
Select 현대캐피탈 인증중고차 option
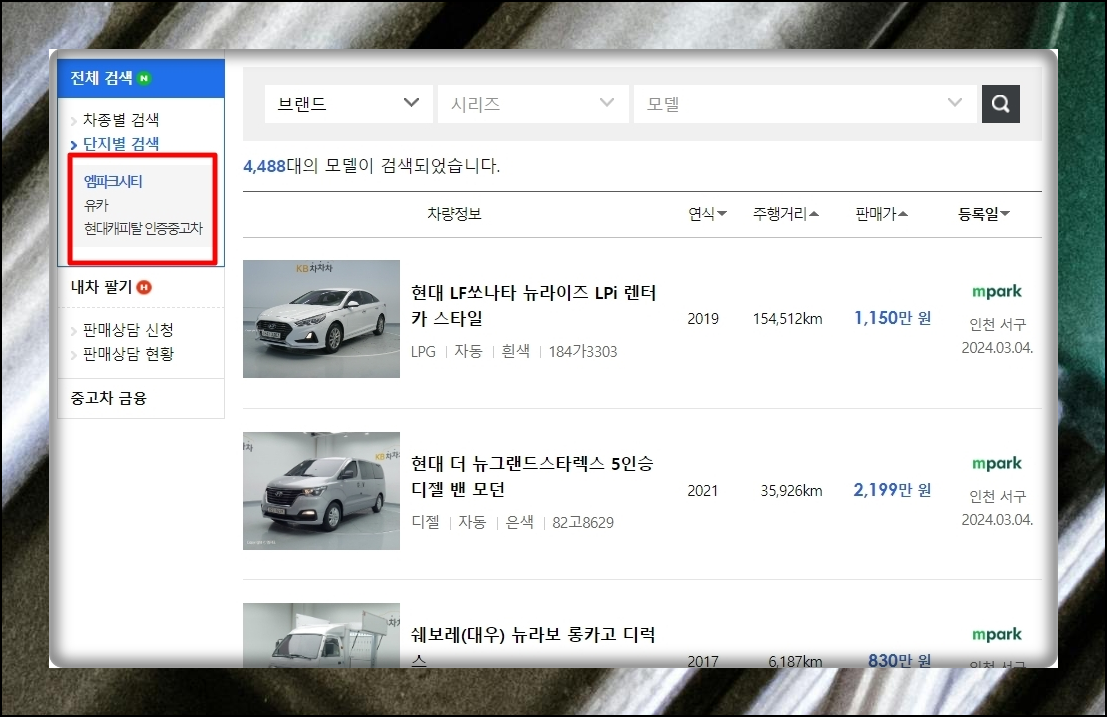pos(143,229)
